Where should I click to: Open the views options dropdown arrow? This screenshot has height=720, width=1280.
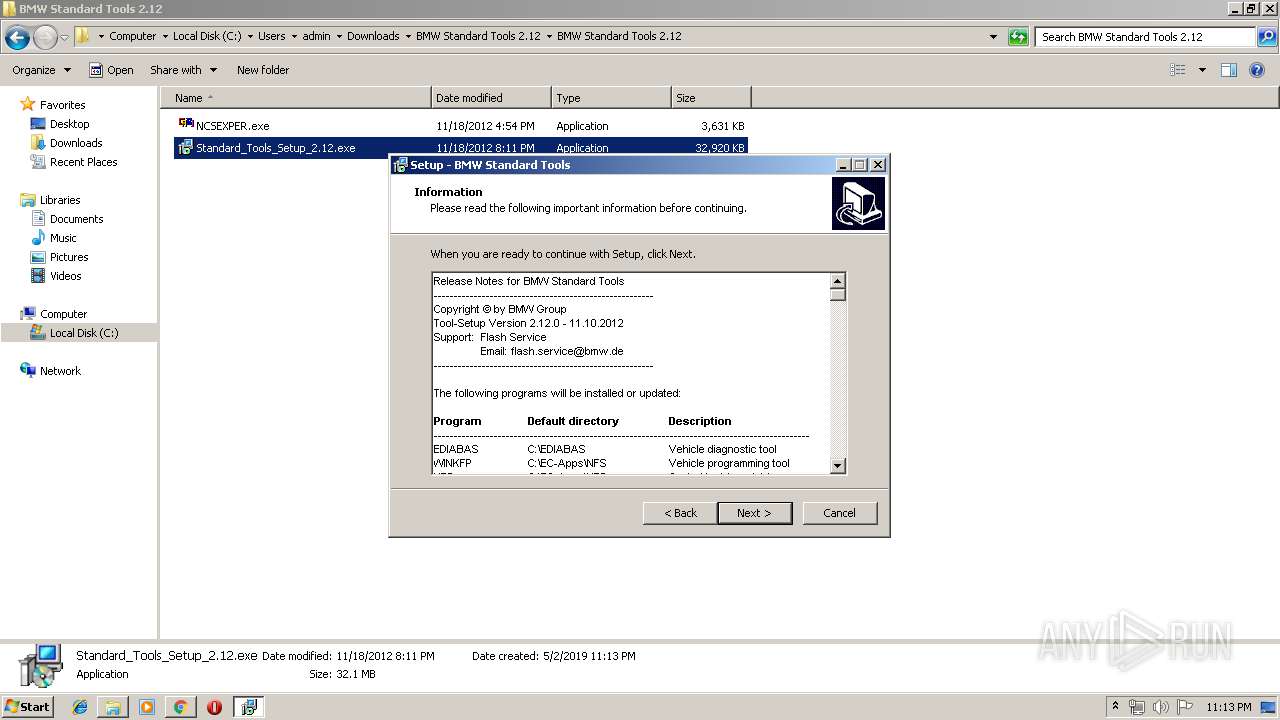(1202, 70)
